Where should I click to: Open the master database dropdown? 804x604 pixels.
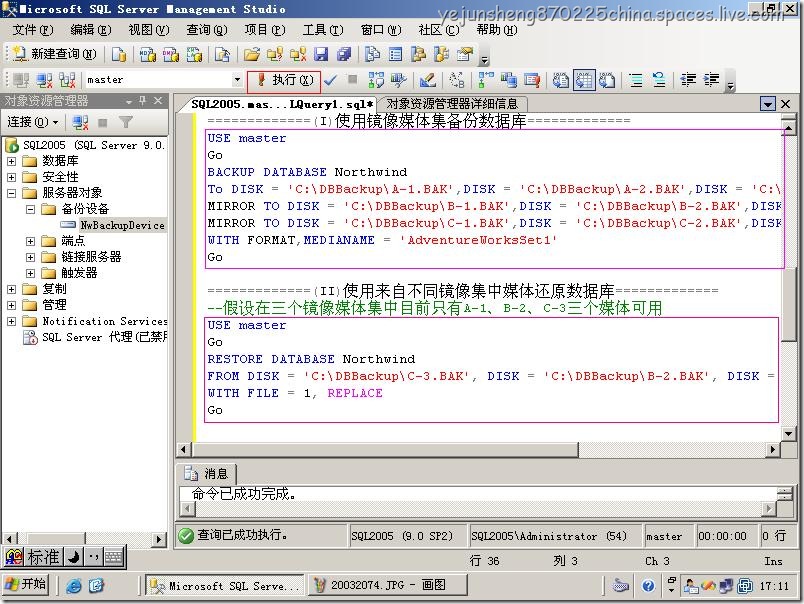point(236,80)
